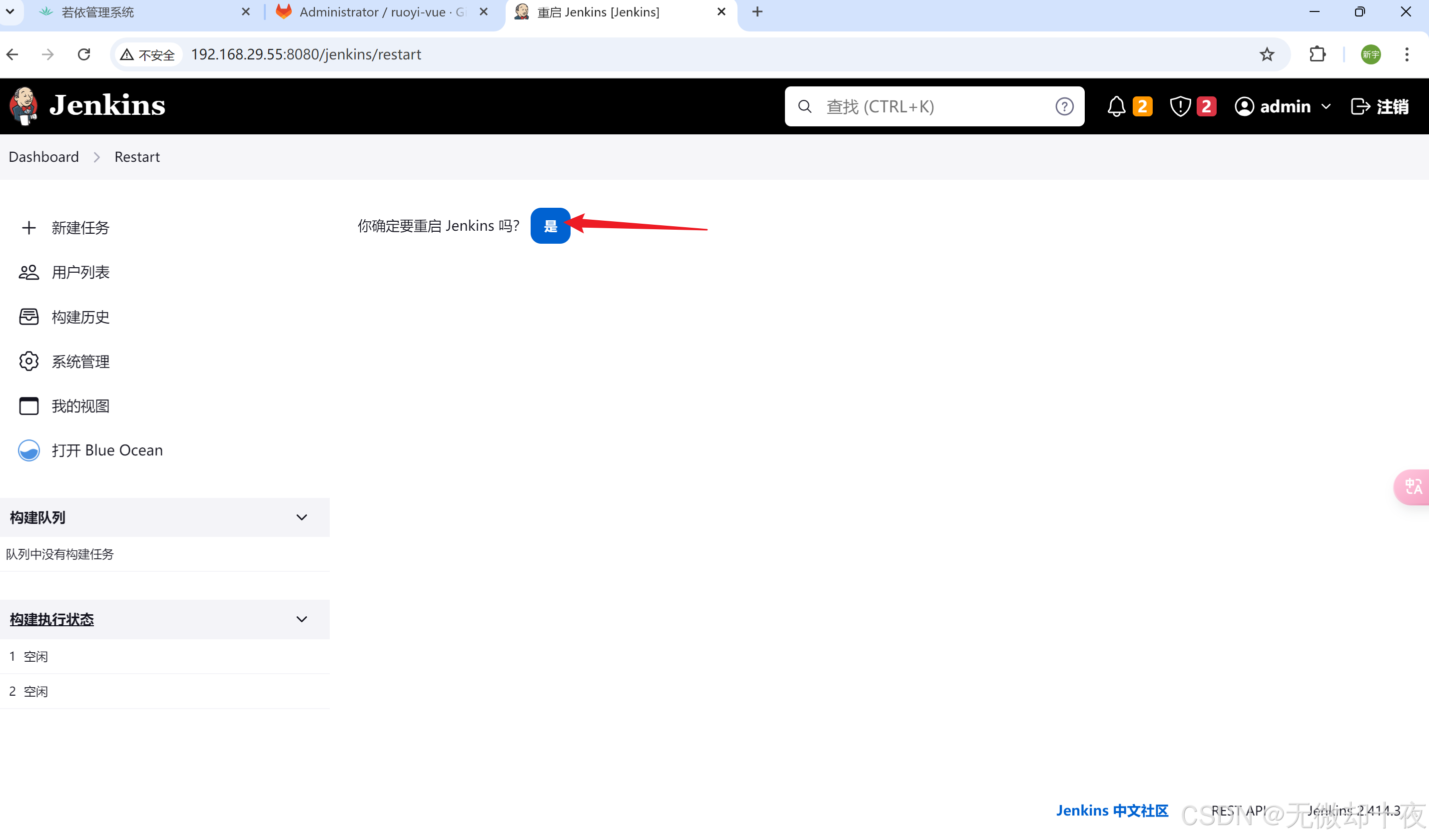
Task: Open the Jenkins 中文社区 link
Action: (x=1111, y=811)
